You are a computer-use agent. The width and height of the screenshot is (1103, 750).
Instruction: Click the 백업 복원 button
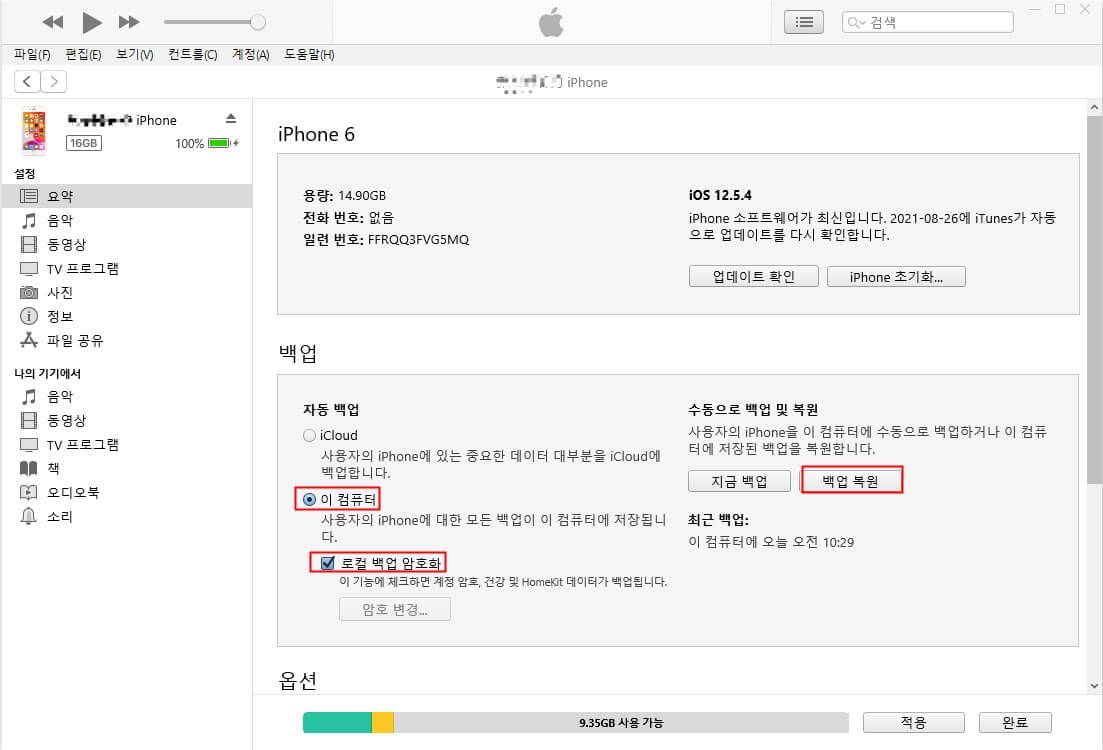(x=851, y=481)
